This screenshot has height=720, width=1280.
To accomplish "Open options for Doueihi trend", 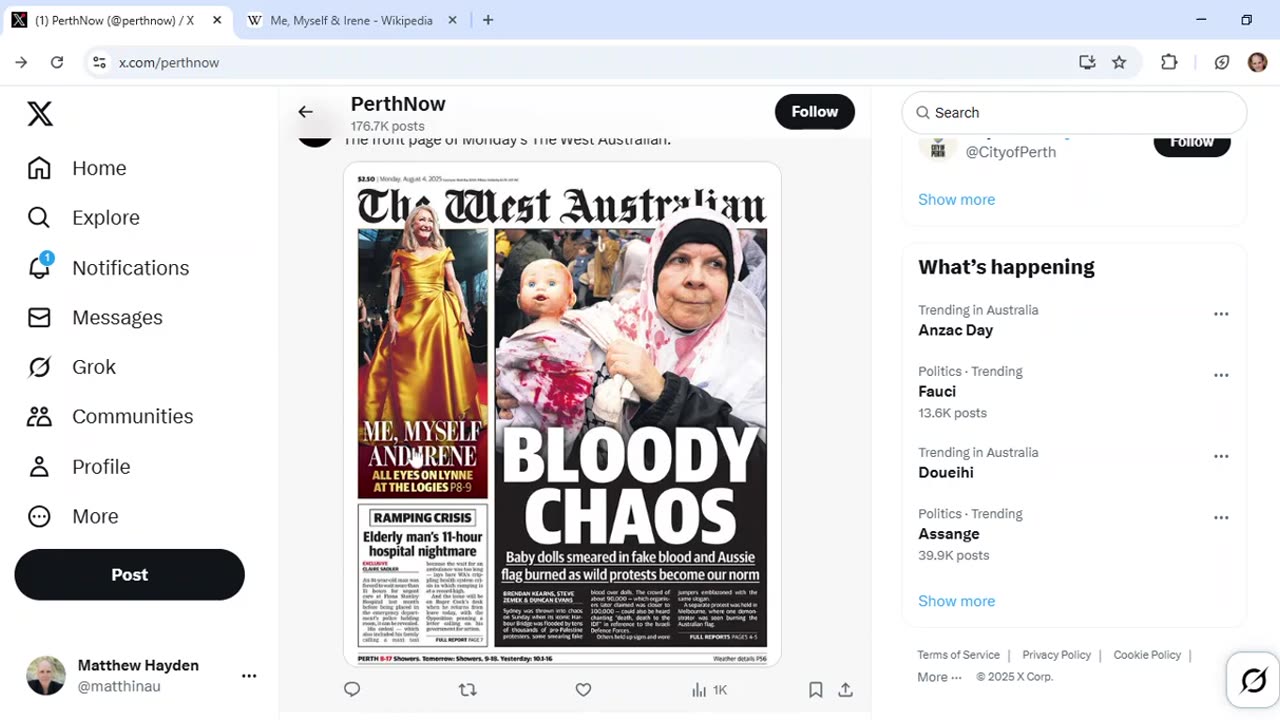I will click(x=1221, y=456).
